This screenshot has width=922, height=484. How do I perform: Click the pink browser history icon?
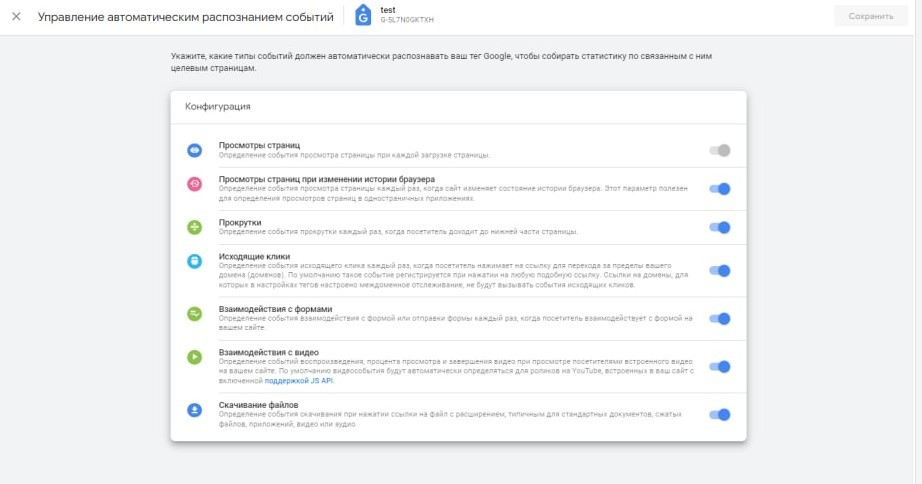pyautogui.click(x=195, y=184)
